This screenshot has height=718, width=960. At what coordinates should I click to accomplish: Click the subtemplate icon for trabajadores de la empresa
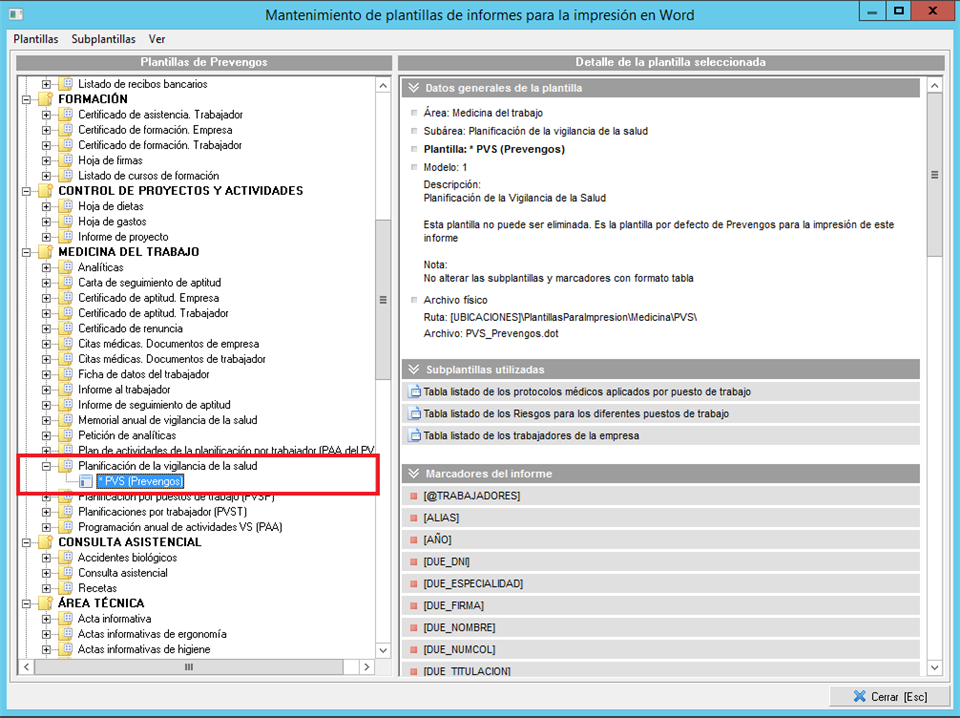415,436
